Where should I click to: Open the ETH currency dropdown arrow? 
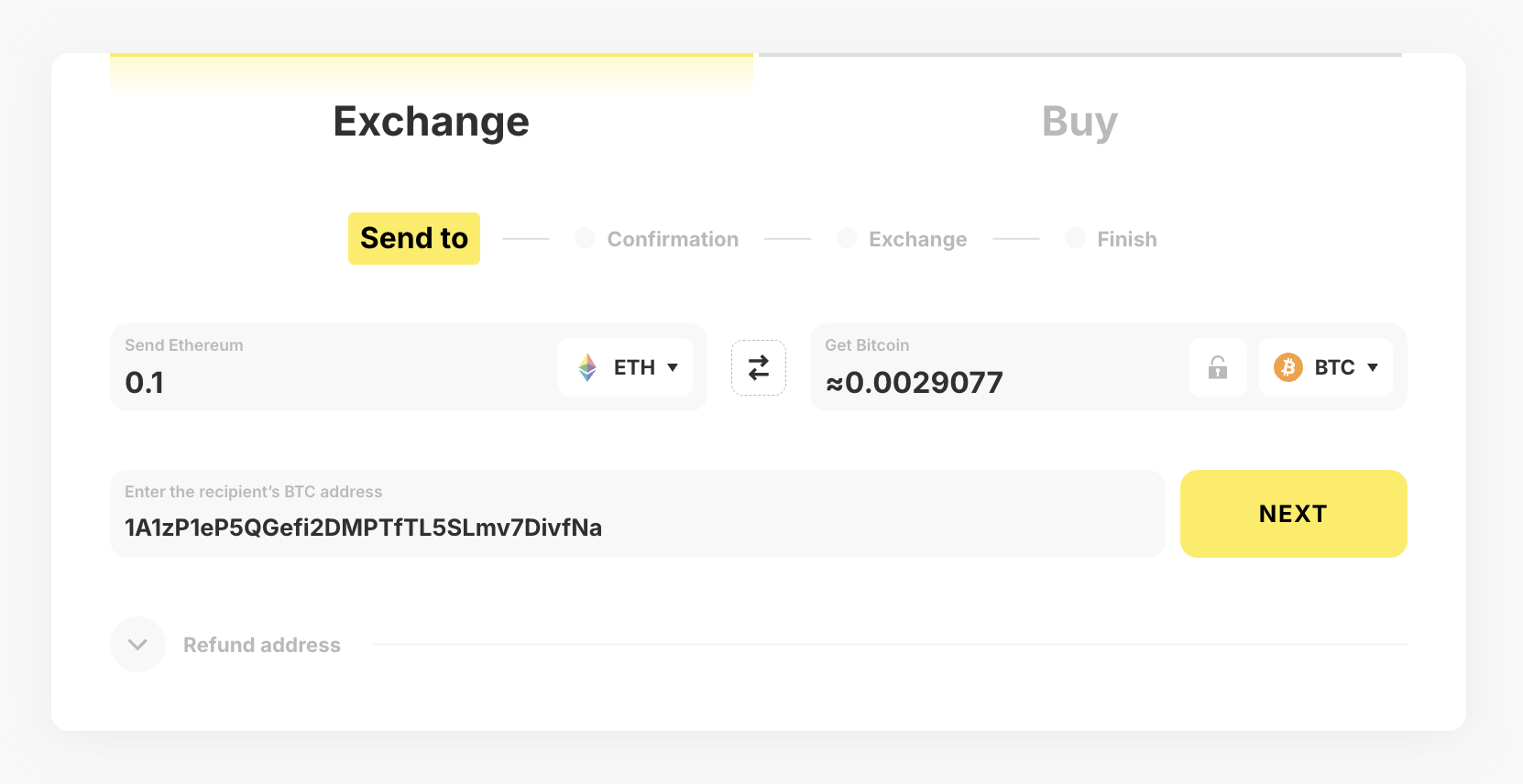(x=673, y=367)
